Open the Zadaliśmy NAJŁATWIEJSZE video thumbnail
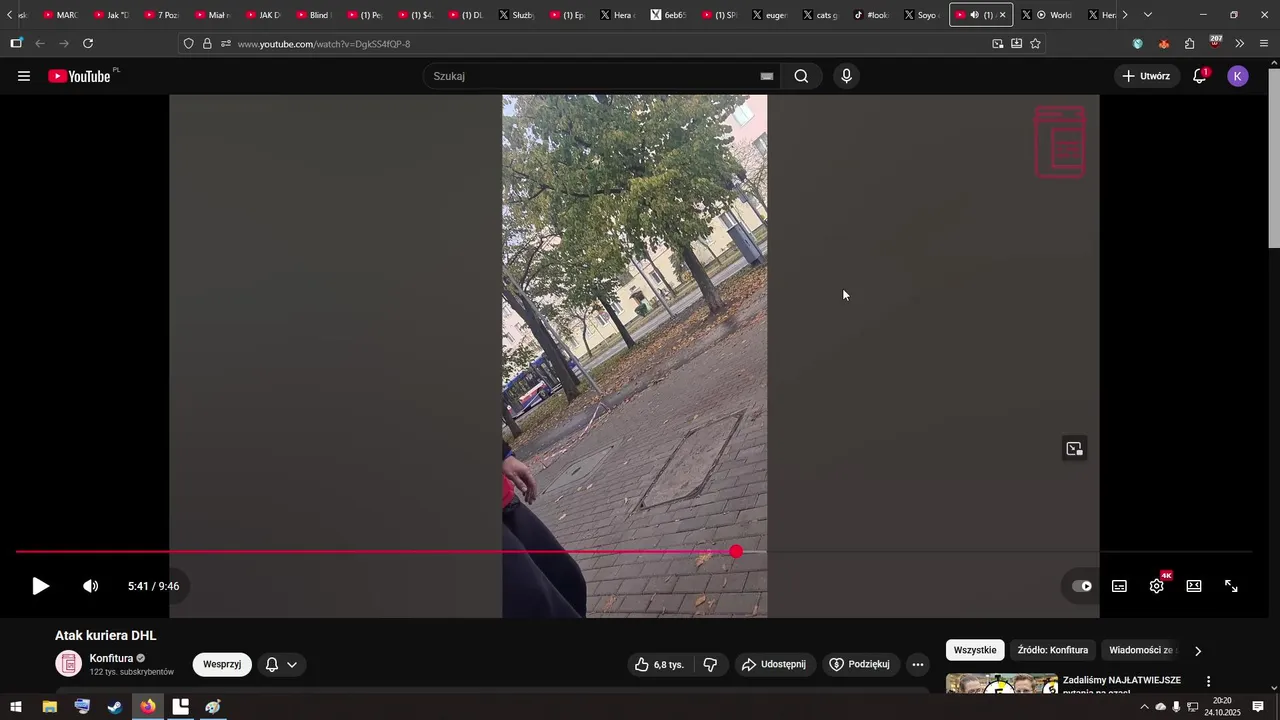The image size is (1280, 720). point(1002,684)
